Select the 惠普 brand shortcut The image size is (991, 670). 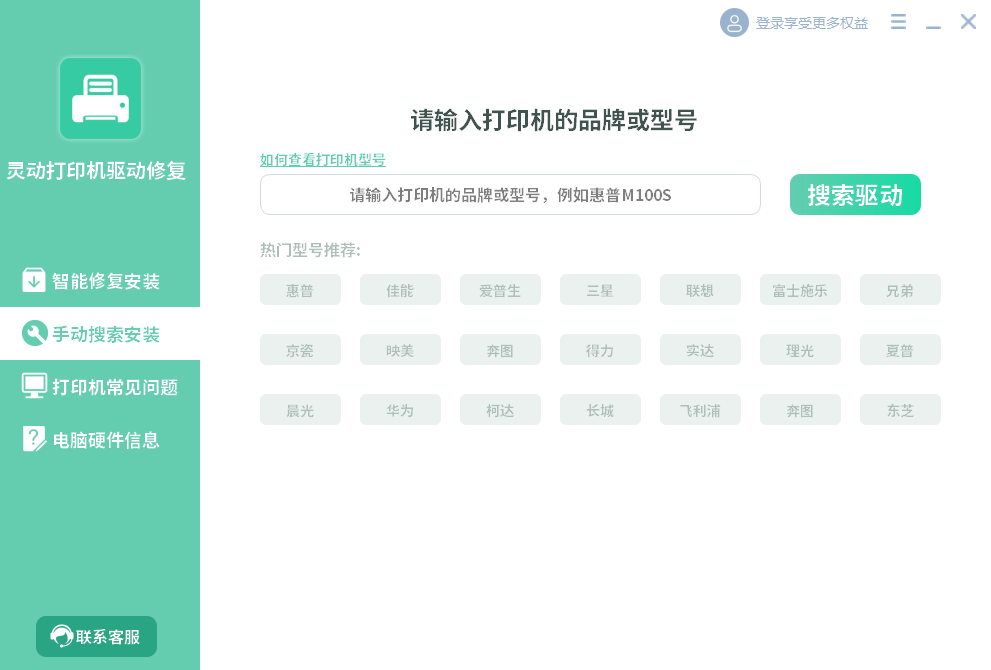(x=300, y=289)
